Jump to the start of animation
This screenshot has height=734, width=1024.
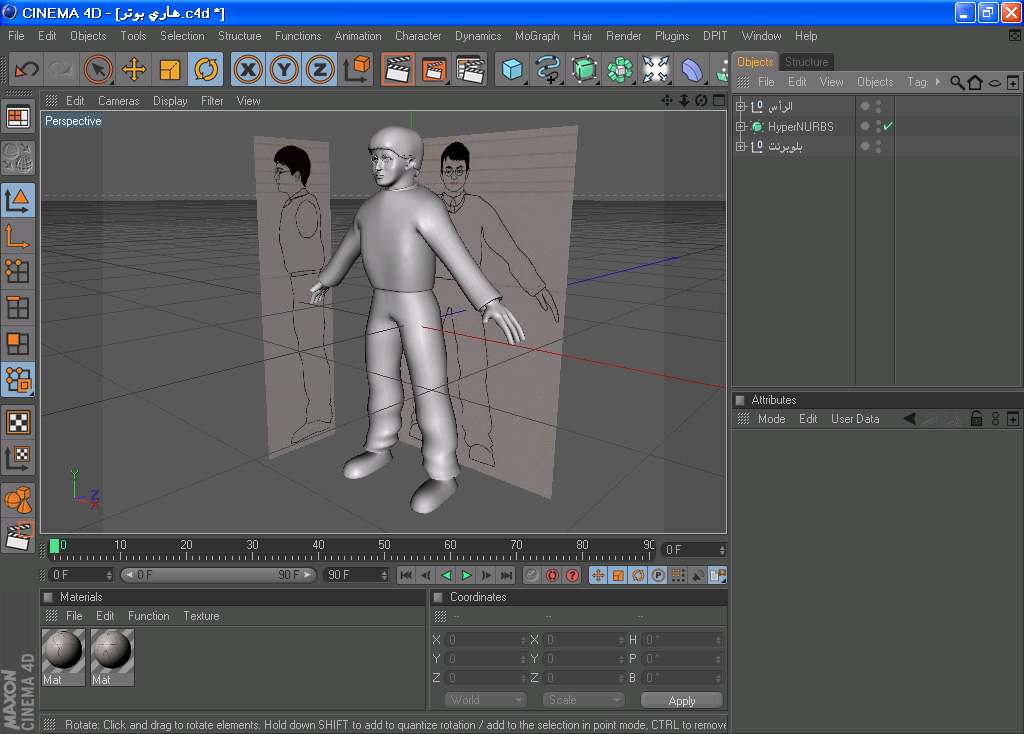tap(406, 575)
